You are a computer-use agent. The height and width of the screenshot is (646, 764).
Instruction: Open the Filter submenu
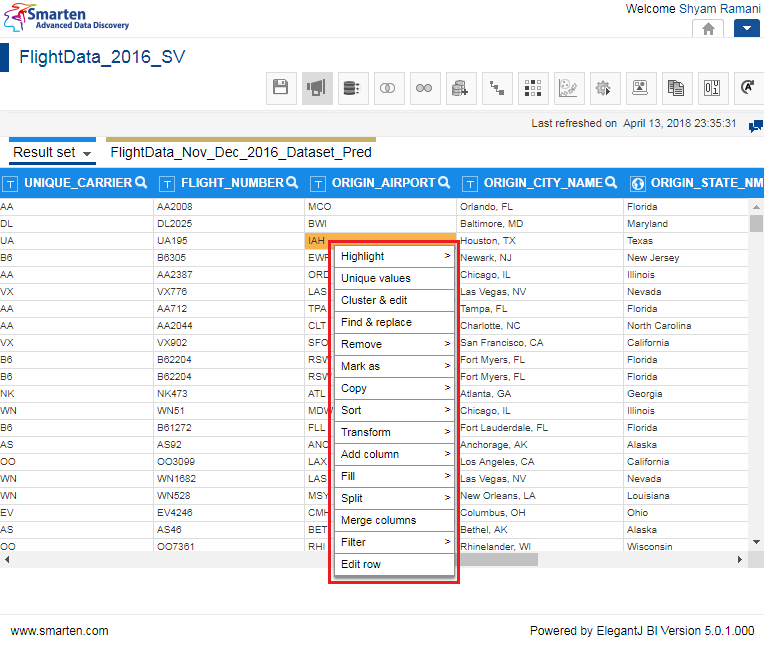[394, 542]
